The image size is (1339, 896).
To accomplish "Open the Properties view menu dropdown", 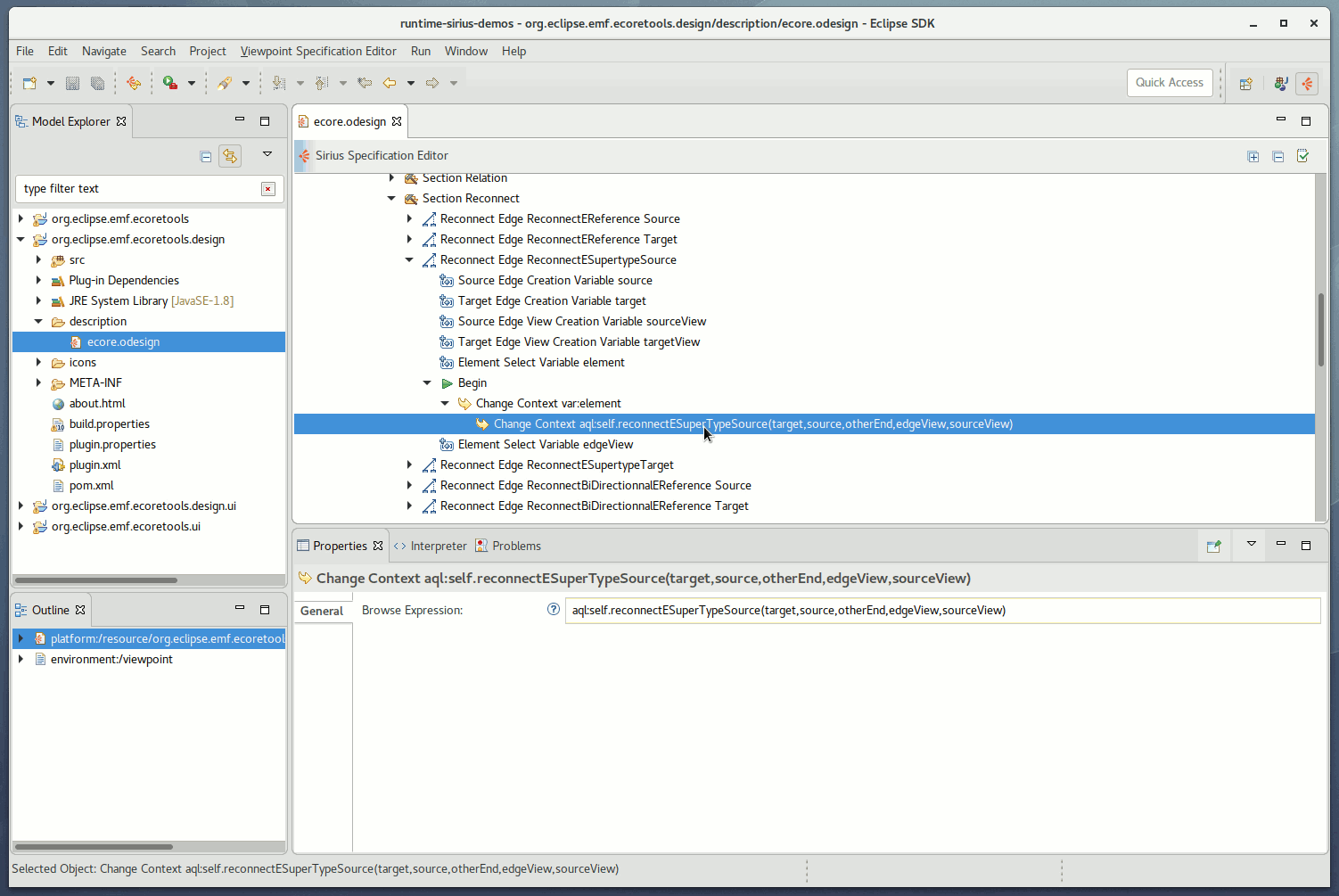I will coord(1252,544).
